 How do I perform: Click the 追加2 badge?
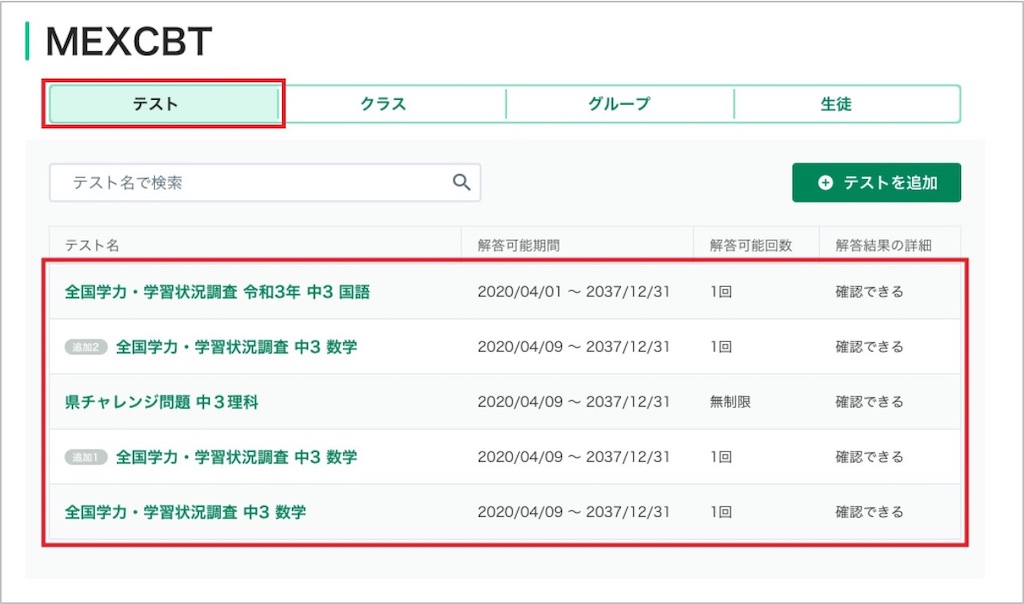click(86, 347)
